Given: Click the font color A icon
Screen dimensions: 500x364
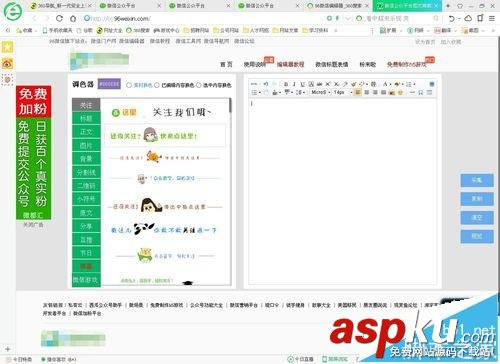Looking at the screenshot, I should click(x=385, y=84).
